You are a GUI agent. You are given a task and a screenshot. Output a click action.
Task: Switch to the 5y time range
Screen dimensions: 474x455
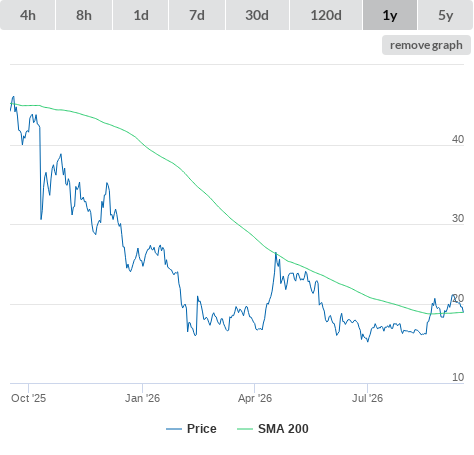446,15
